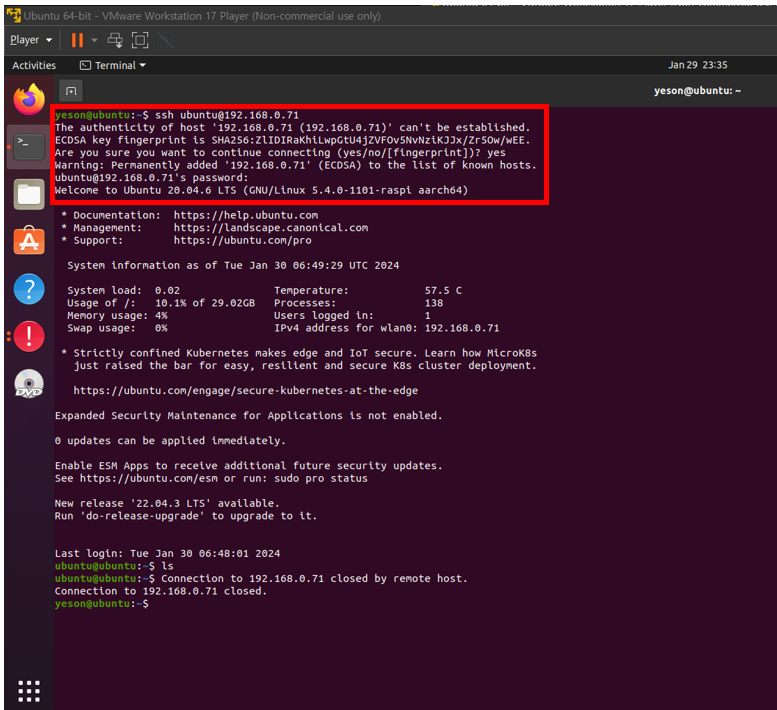Click the 'Swap usage: 0%' entry

(x=117, y=328)
